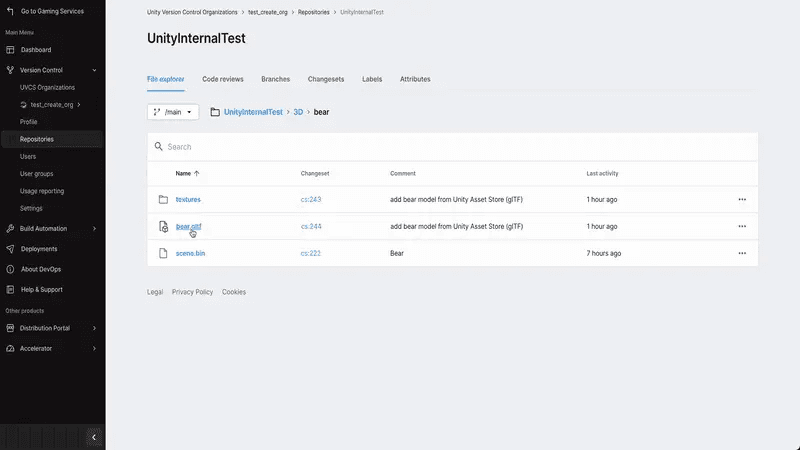Switch to the Changesets tab
Image resolution: width=800 pixels, height=450 pixels.
[x=326, y=79]
